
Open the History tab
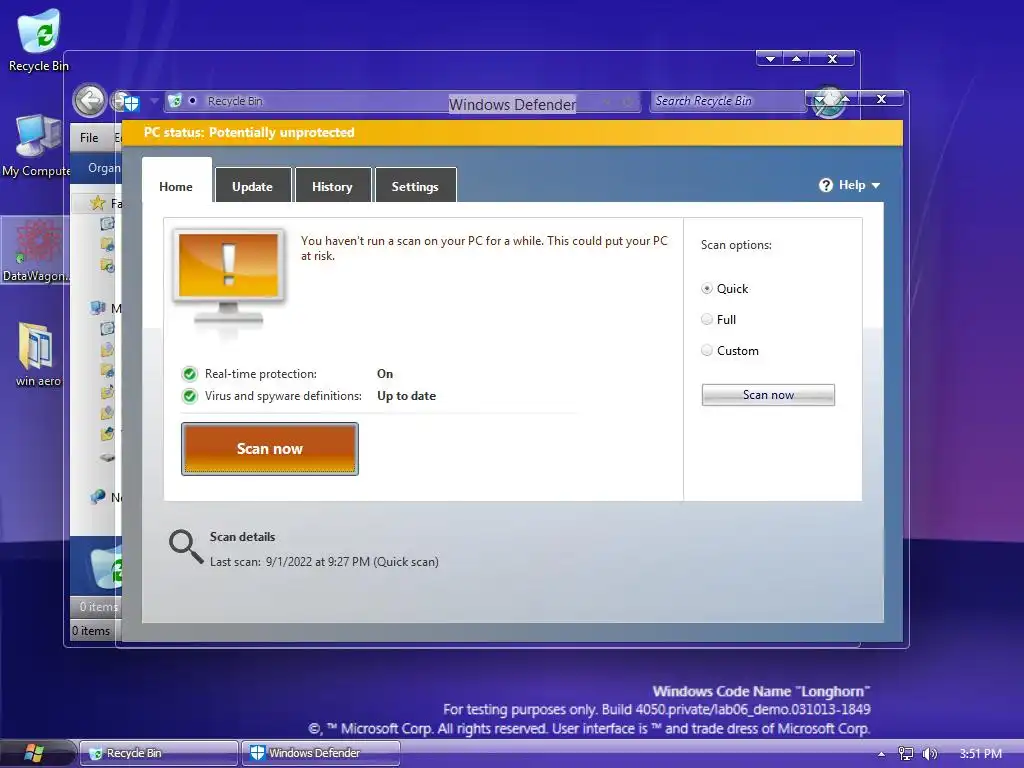click(332, 186)
